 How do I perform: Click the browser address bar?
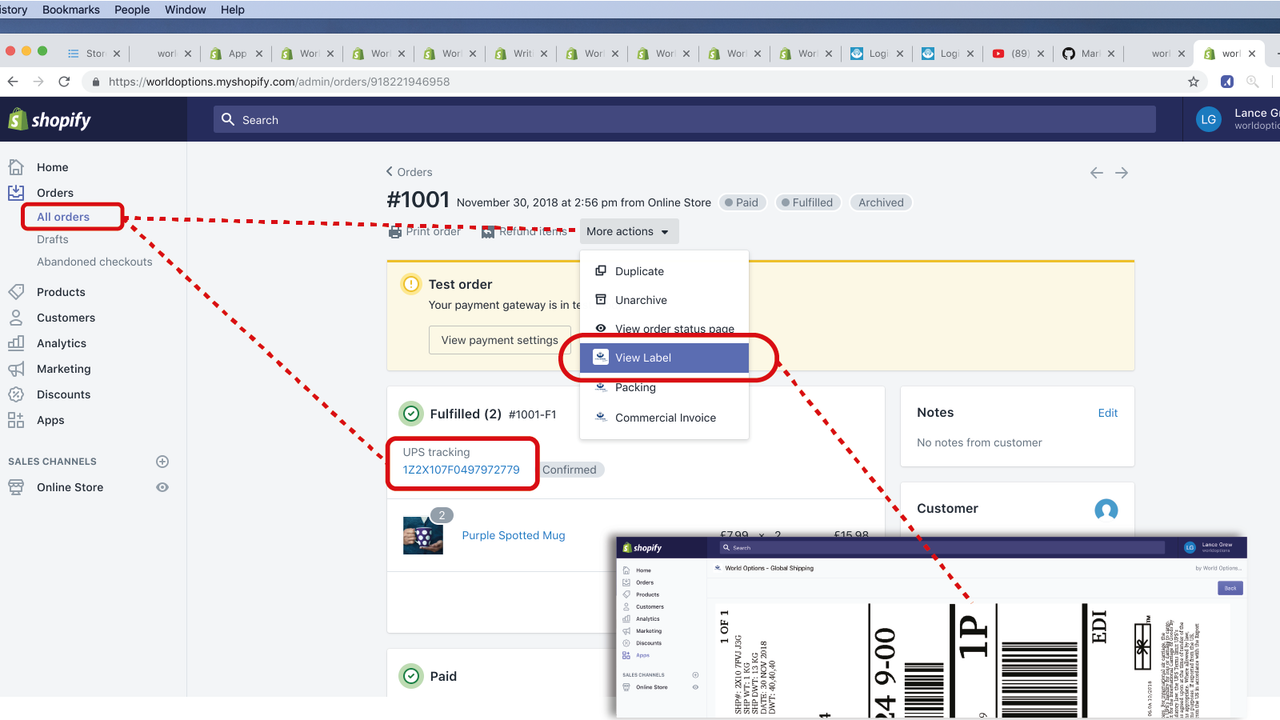coord(640,82)
